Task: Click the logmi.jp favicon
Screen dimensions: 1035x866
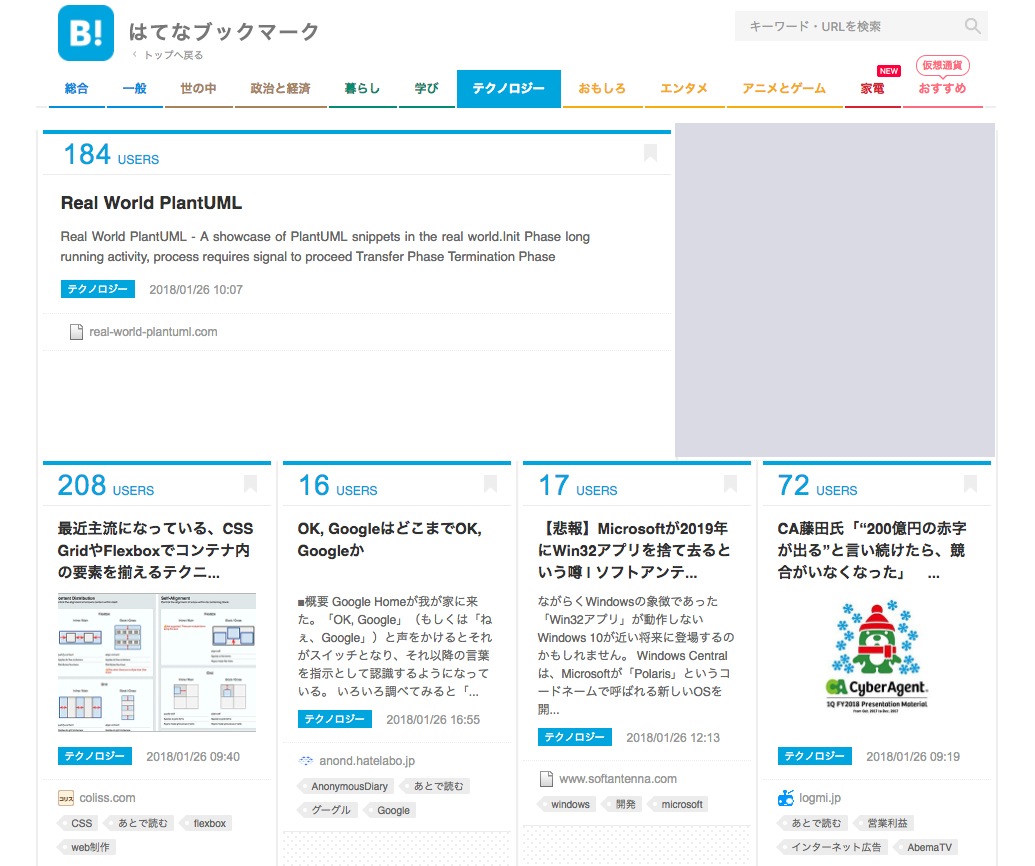Action: coord(785,798)
